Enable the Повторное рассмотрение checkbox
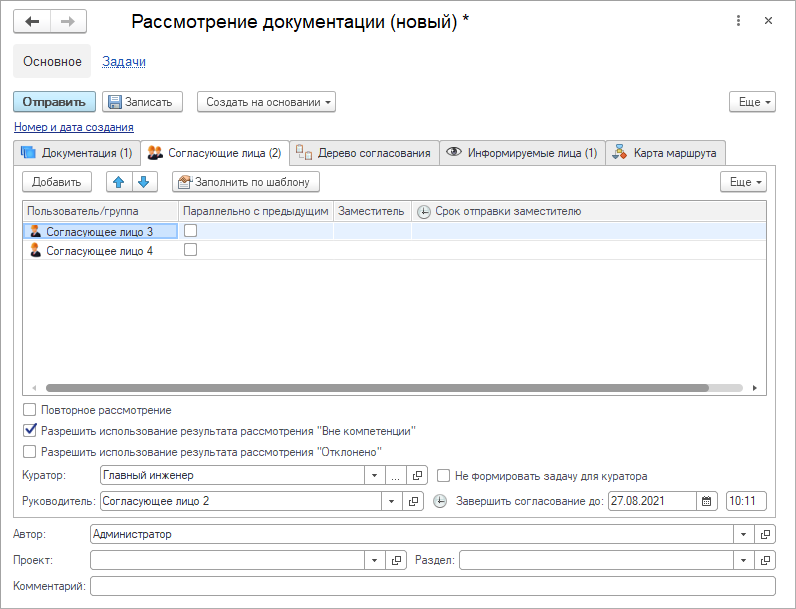796x609 pixels. coord(29,410)
